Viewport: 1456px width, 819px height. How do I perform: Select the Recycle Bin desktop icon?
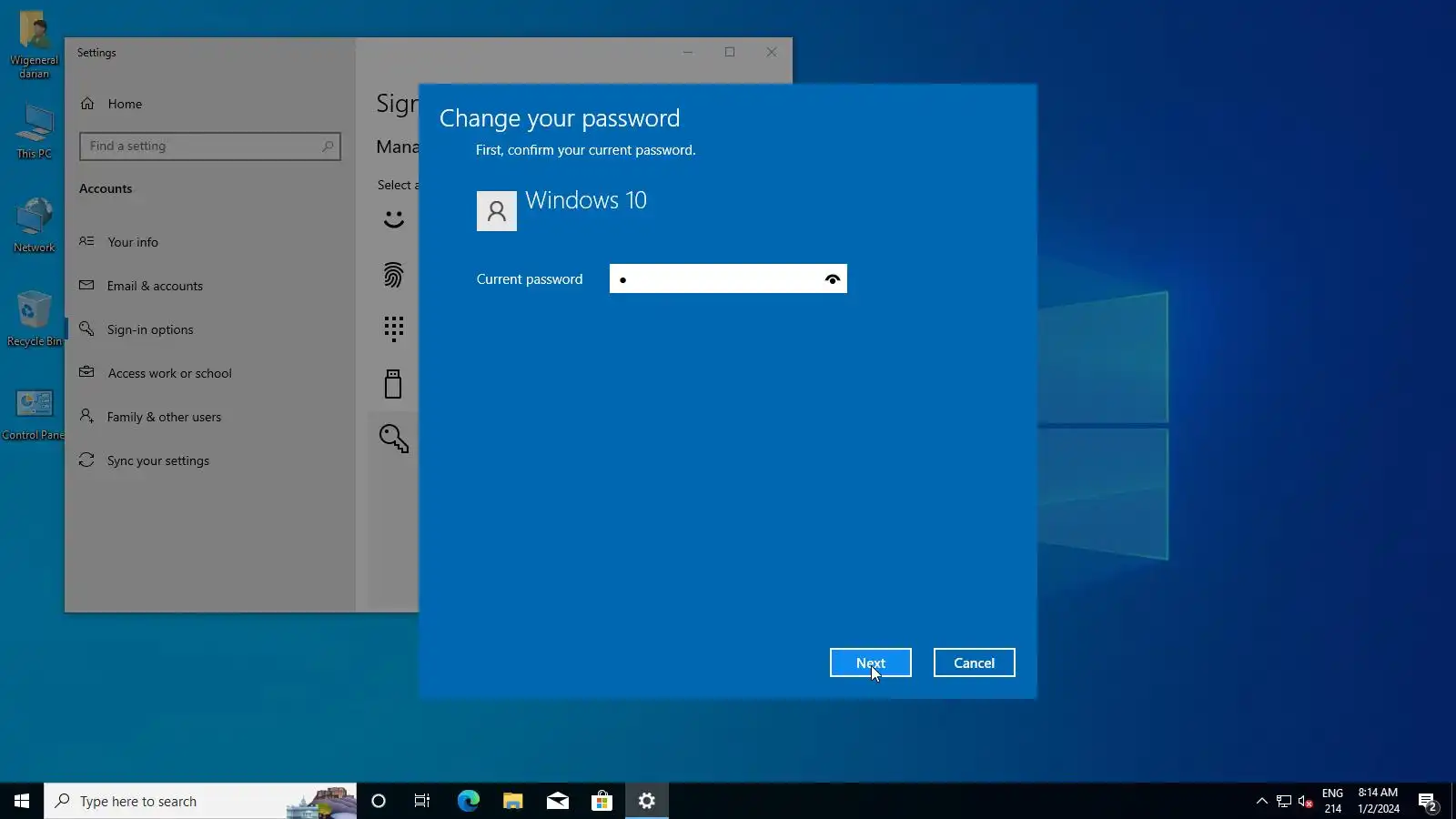click(34, 318)
